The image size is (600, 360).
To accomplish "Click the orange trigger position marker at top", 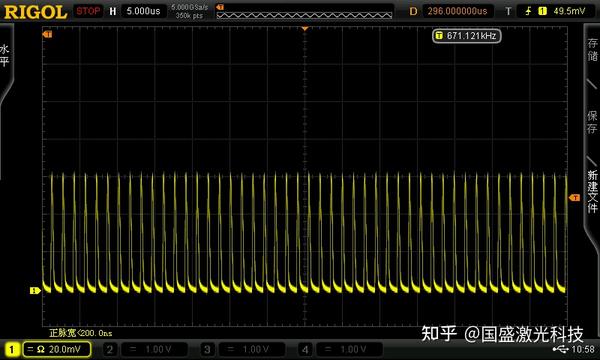I will (x=305, y=29).
